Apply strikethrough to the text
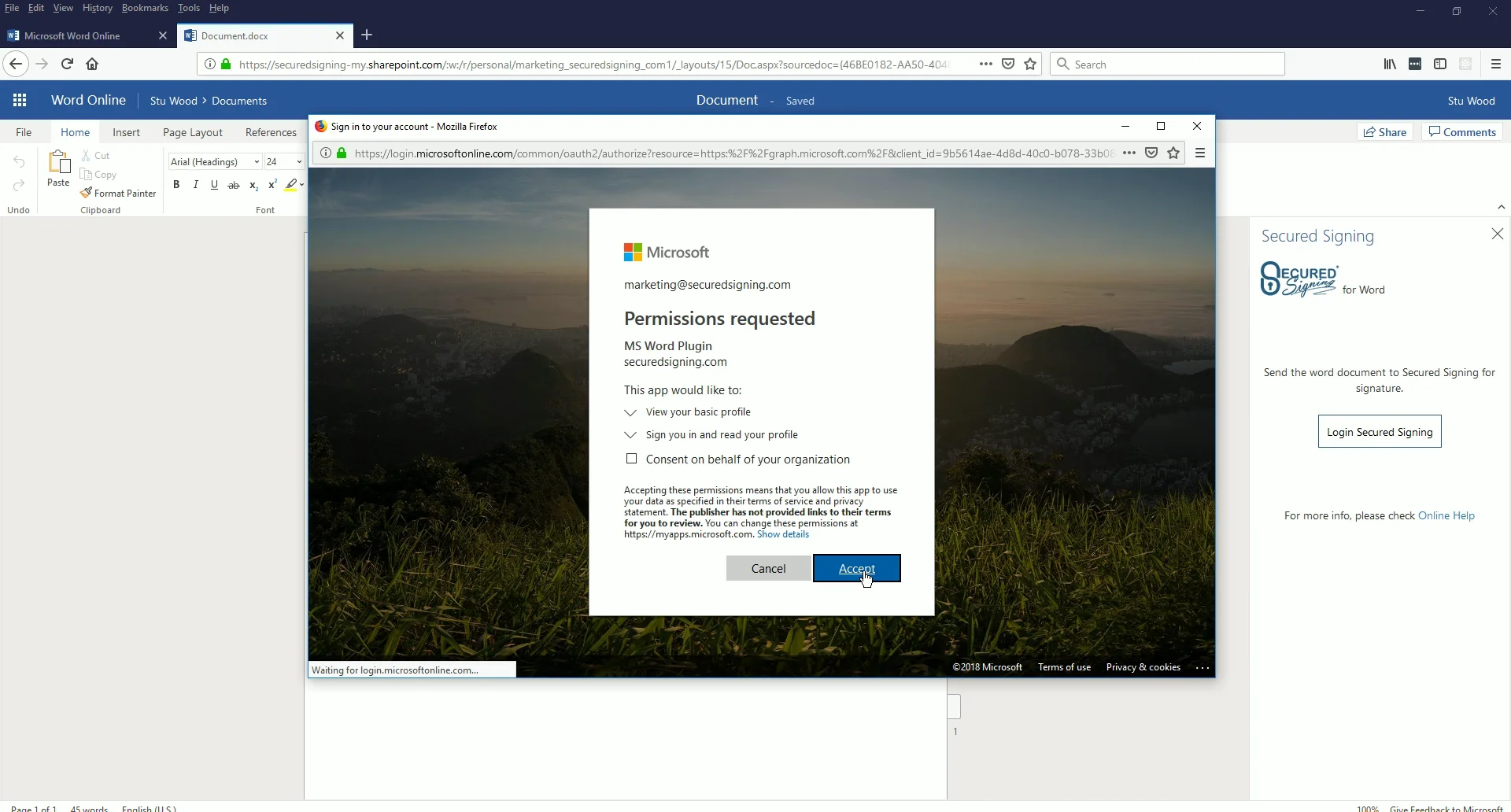 point(234,184)
